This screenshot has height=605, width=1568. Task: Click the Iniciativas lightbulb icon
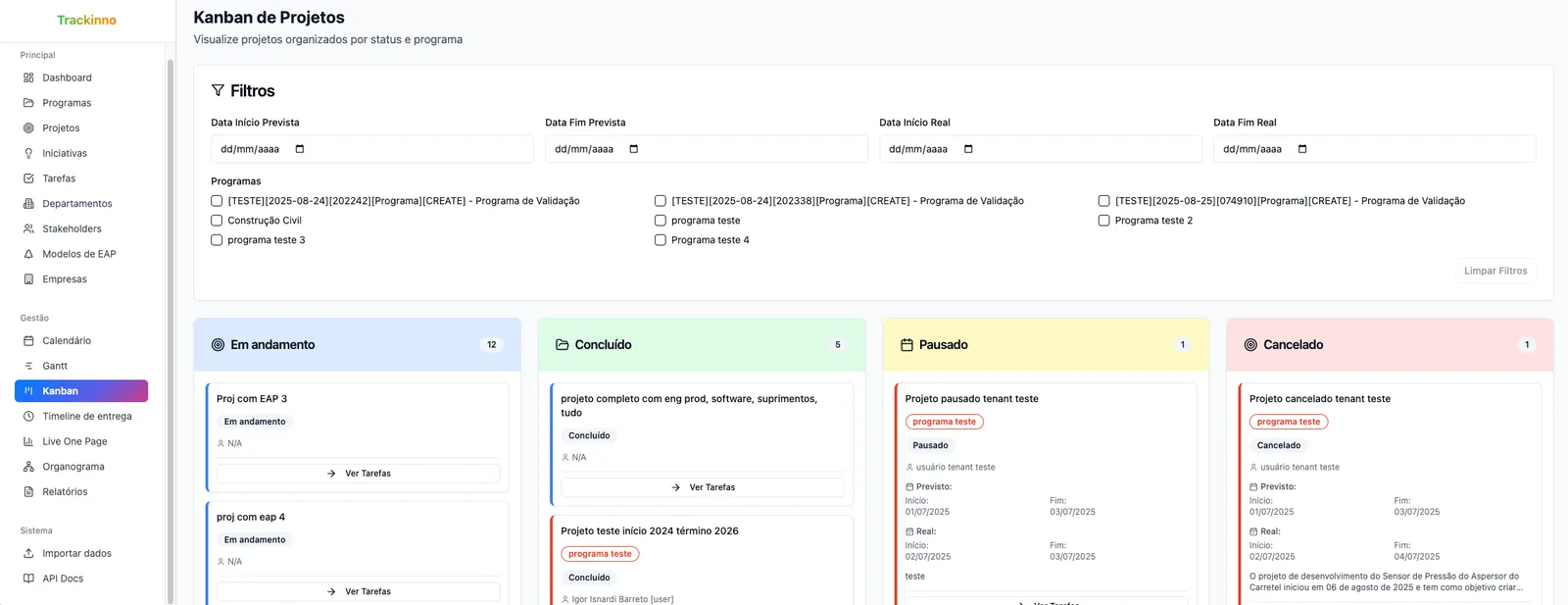[28, 153]
